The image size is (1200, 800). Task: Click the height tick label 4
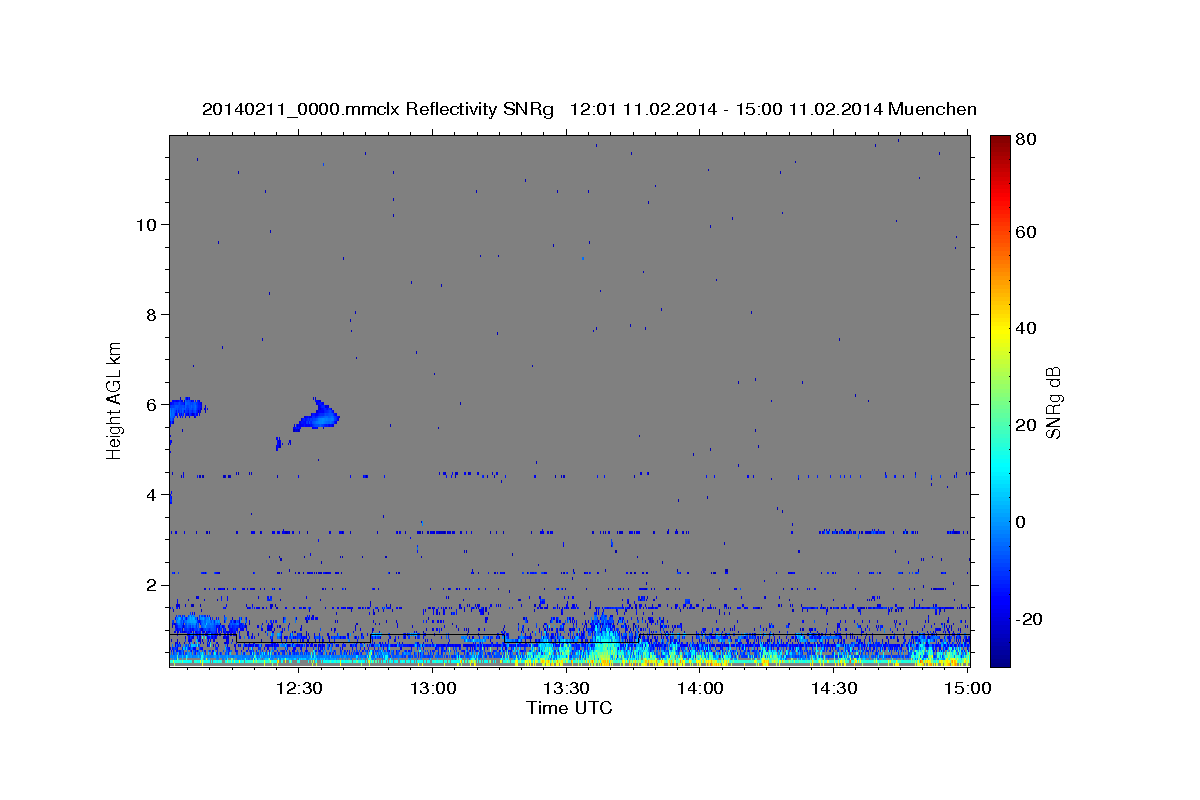pyautogui.click(x=149, y=495)
